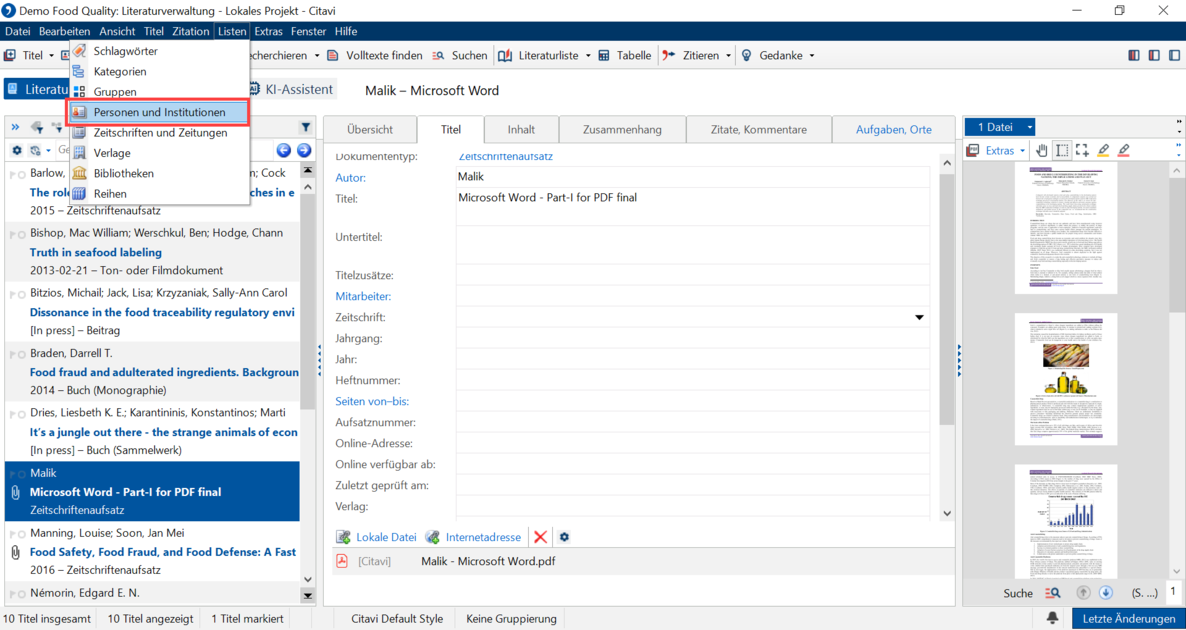
Task: Choose Kategorien from the Listen menu
Action: (x=160, y=72)
